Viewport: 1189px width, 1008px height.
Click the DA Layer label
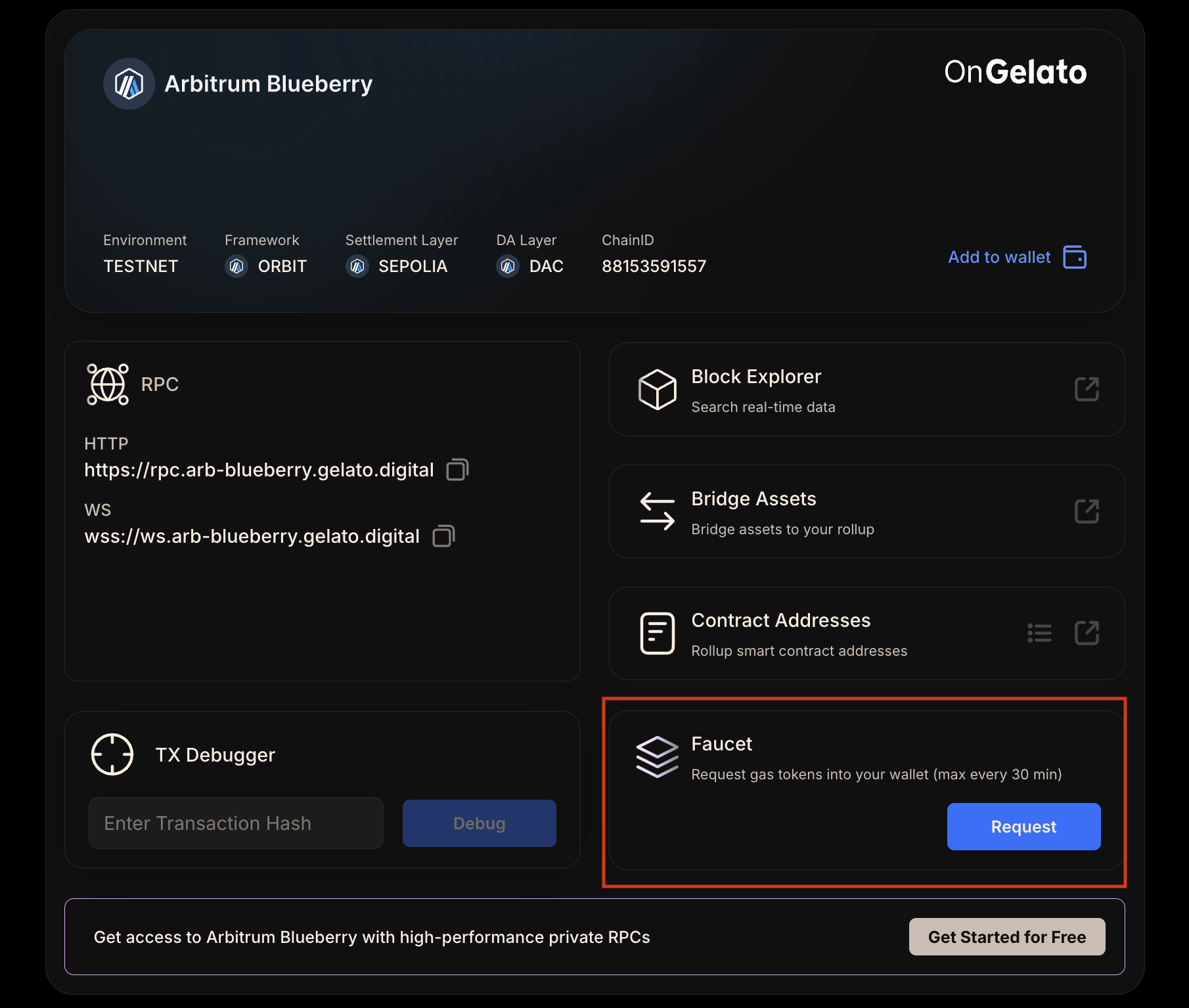tap(526, 241)
